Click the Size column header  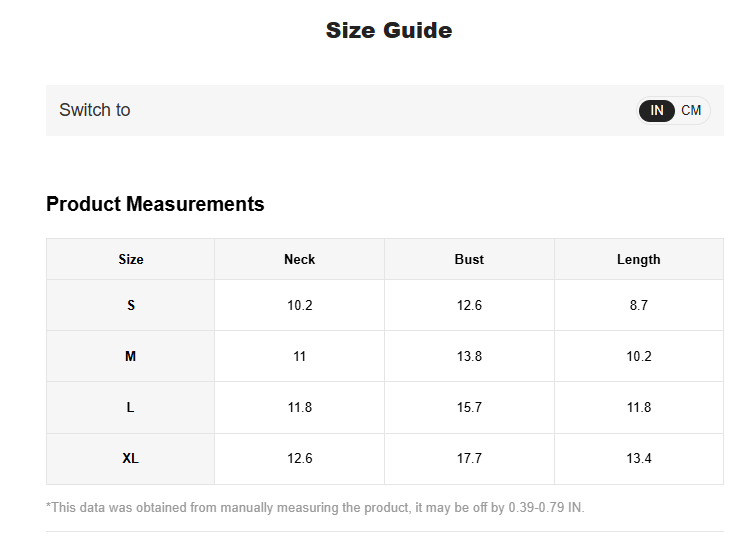(x=131, y=260)
